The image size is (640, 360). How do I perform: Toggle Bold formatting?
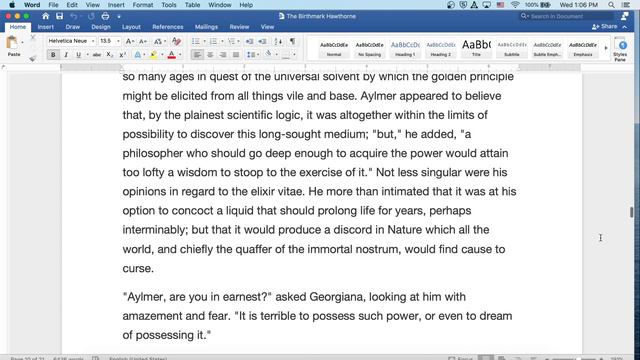tap(53, 55)
